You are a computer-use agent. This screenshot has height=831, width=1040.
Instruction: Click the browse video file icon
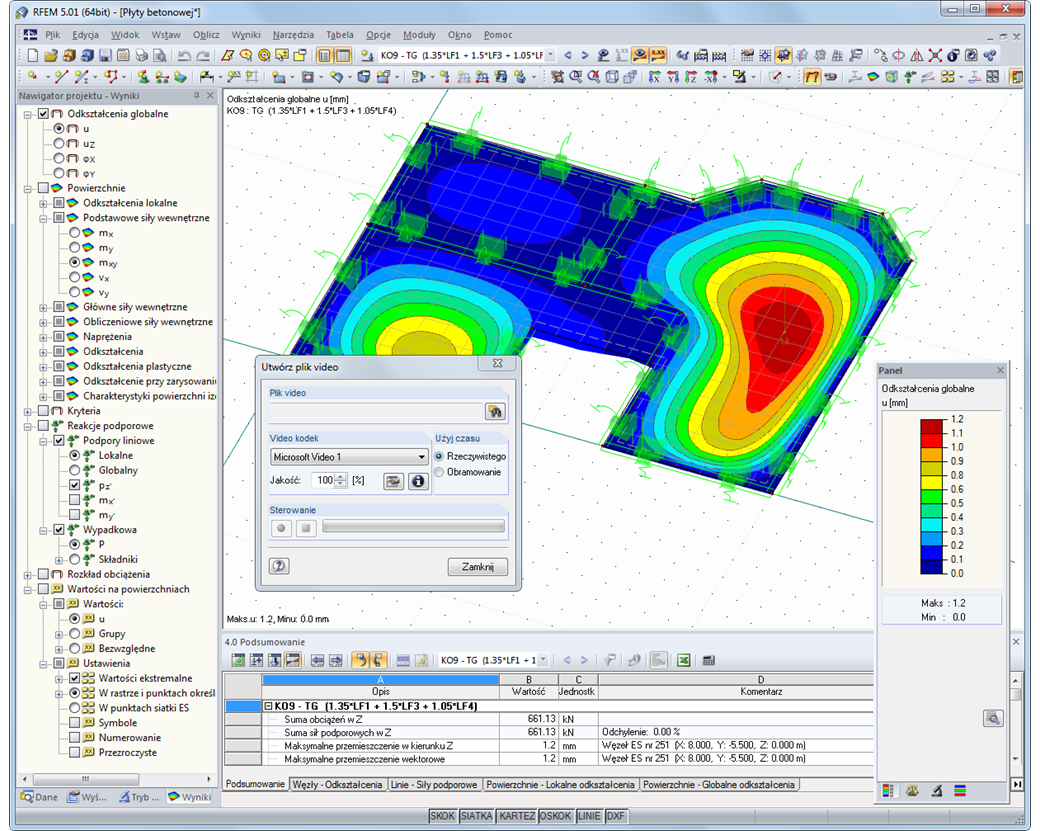[495, 412]
